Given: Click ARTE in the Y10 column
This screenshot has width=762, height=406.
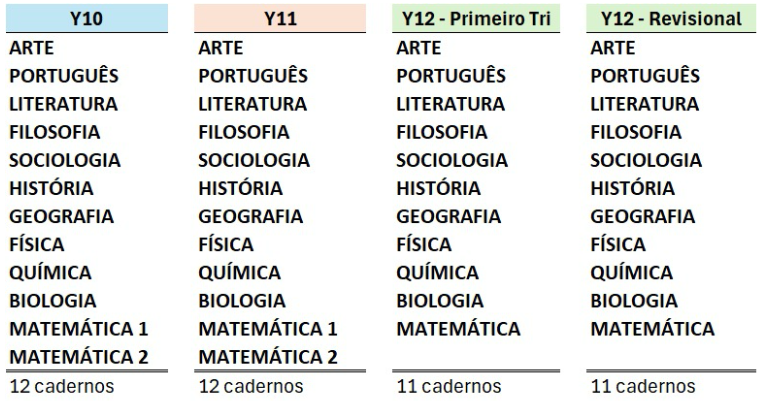Looking at the screenshot, I should tap(32, 48).
